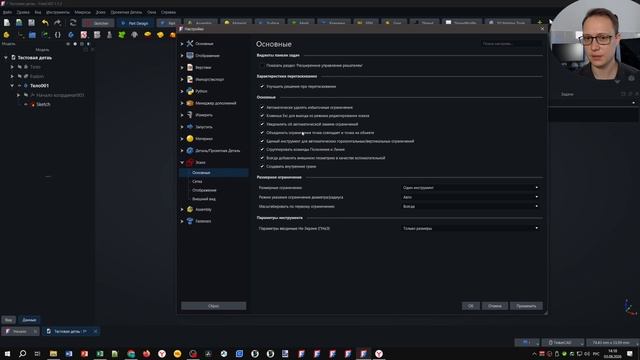Screen dimensions: 640x360
Task: Switch to the Sketcher workbench tab
Action: point(98,23)
